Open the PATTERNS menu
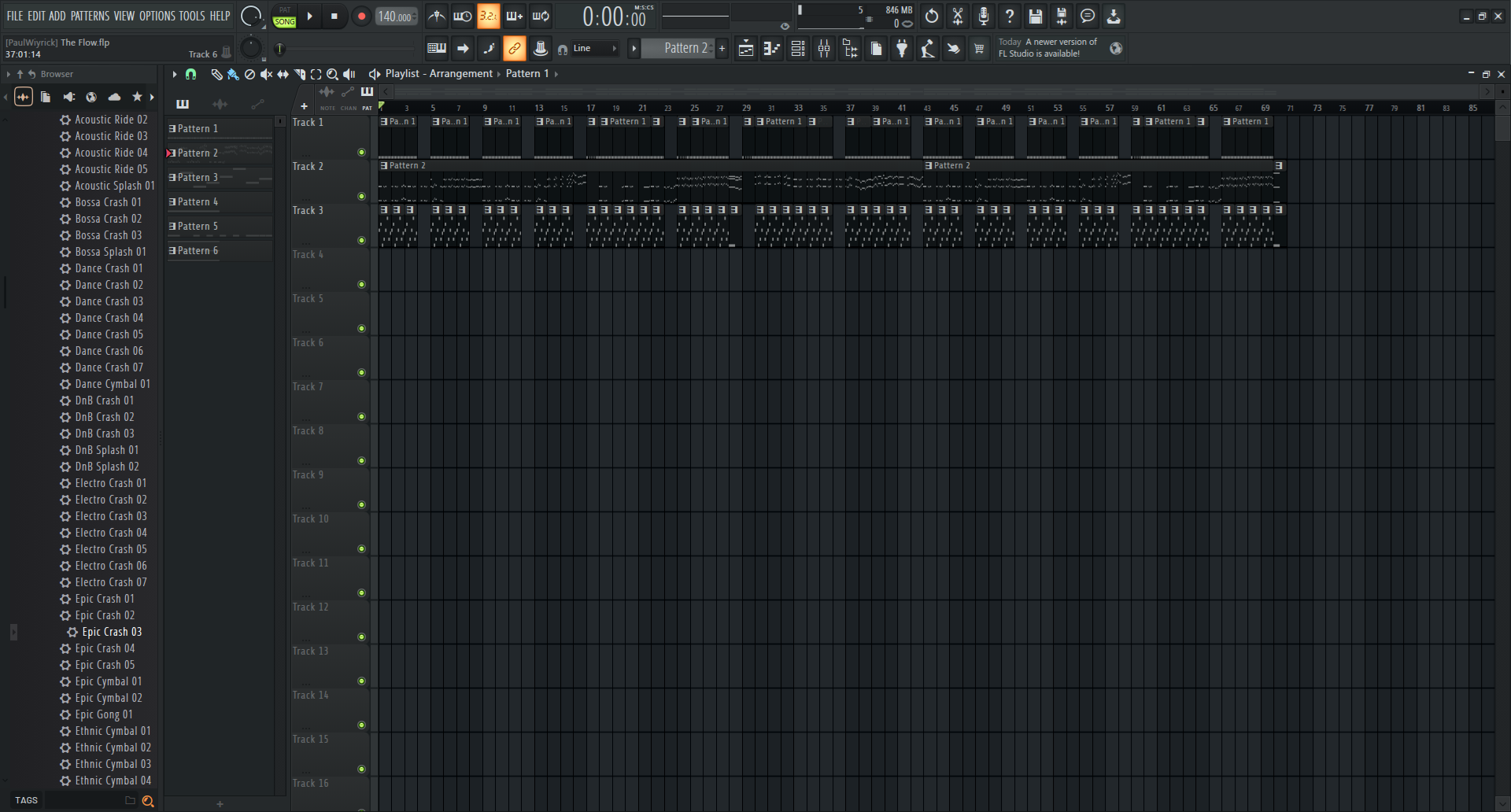Image resolution: width=1511 pixels, height=812 pixels. (90, 16)
